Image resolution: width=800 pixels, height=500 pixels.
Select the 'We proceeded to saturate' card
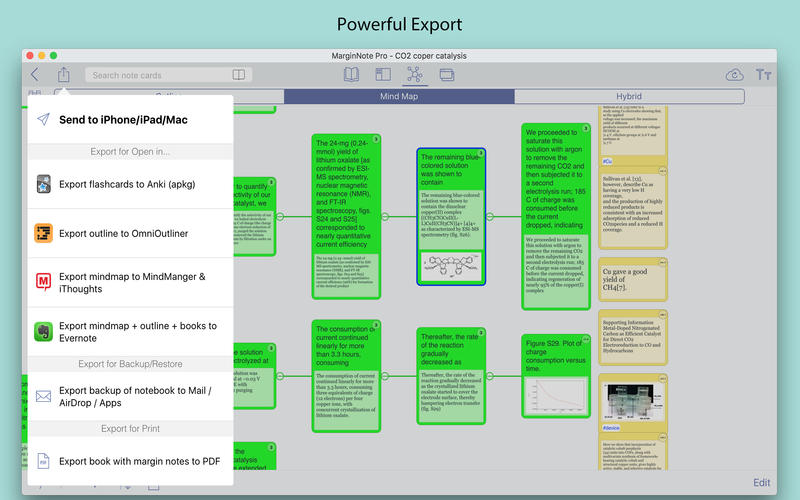tap(556, 216)
